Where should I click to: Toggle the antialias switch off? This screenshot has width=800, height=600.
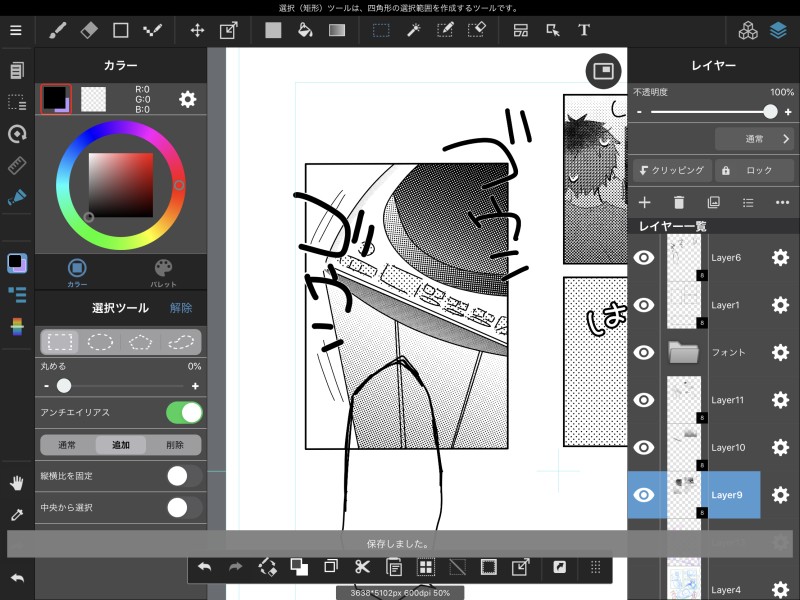[x=184, y=412]
